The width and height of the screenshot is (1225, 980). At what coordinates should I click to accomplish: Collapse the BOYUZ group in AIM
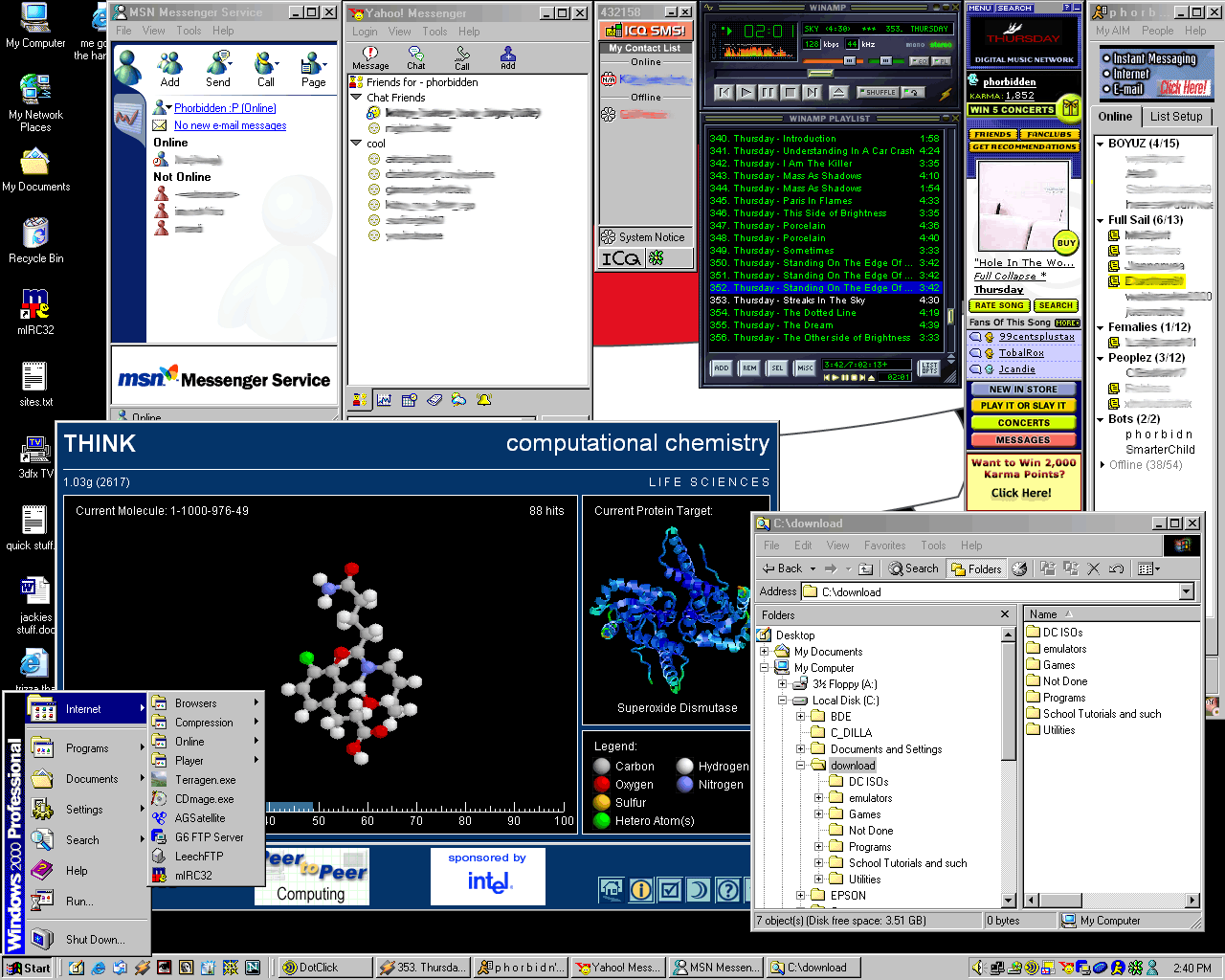click(1101, 144)
